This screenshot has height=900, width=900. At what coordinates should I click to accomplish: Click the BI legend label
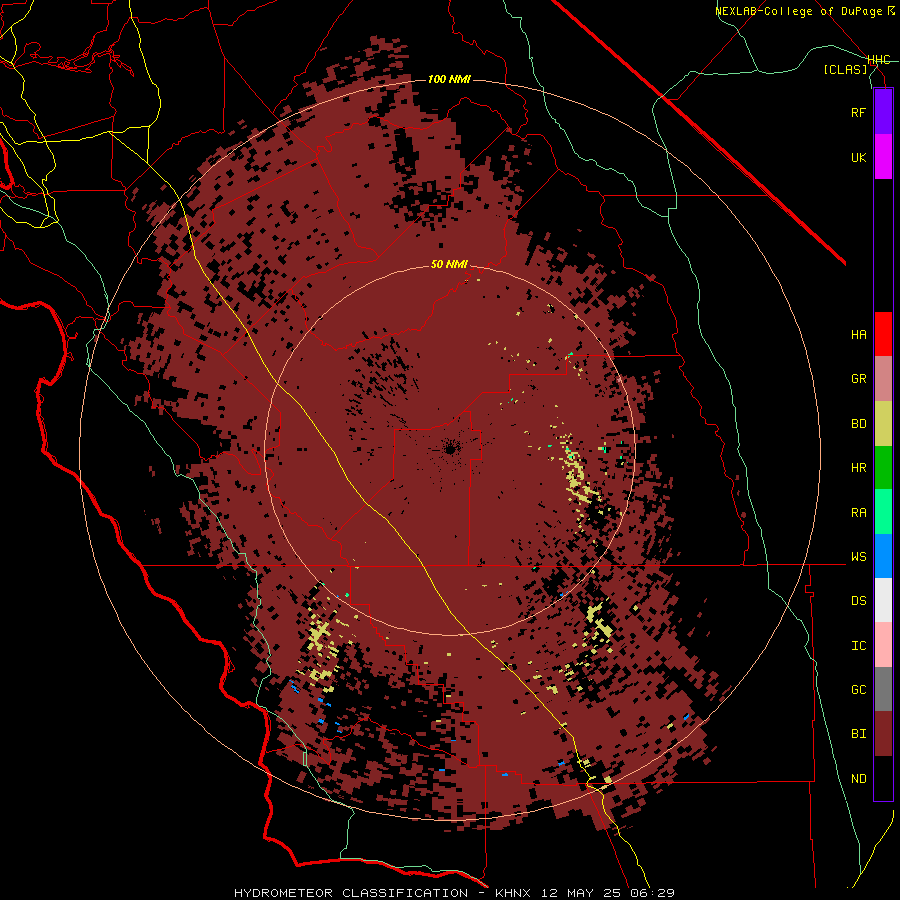point(859,734)
